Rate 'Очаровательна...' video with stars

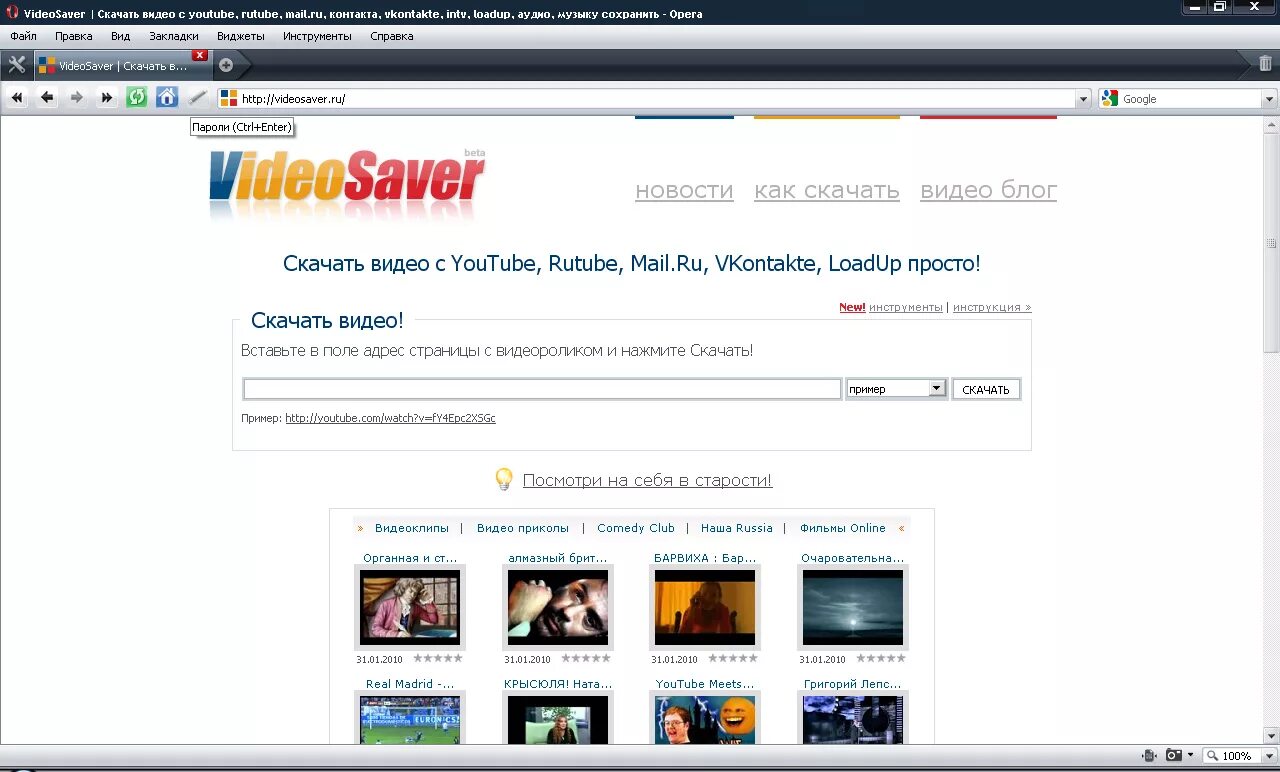point(881,658)
